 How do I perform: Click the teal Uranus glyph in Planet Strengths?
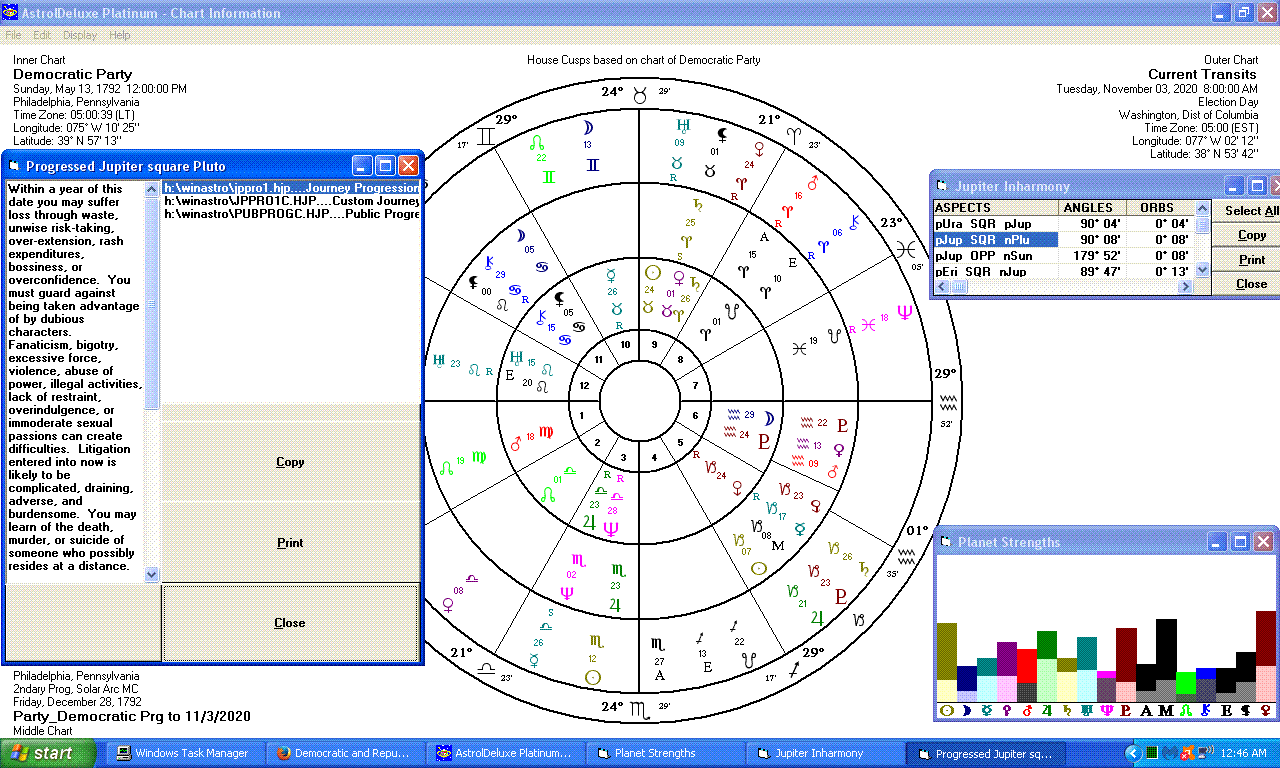[1087, 711]
